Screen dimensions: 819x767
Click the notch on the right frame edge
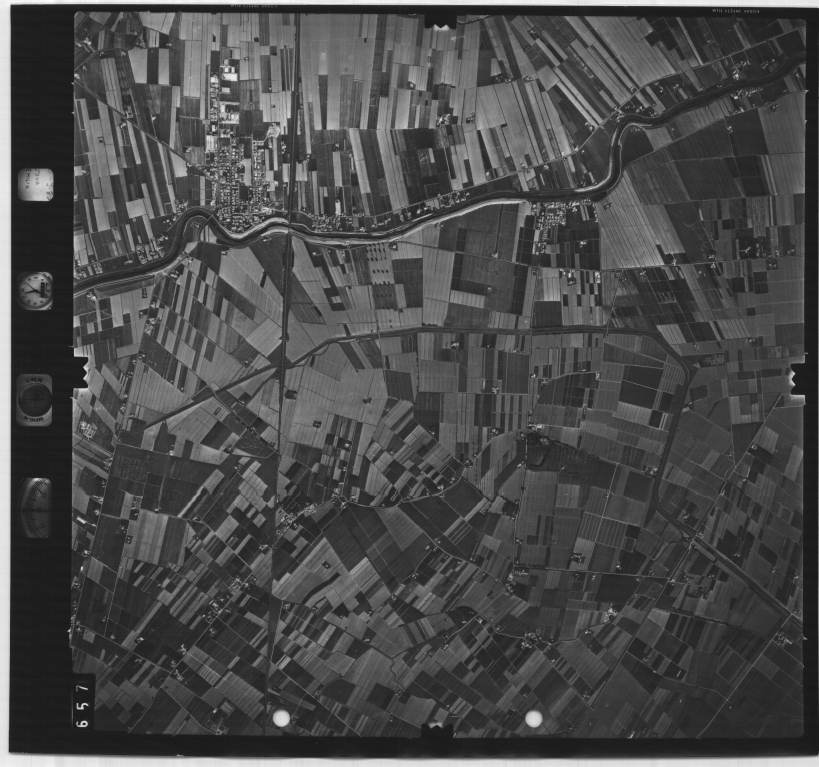pos(798,377)
